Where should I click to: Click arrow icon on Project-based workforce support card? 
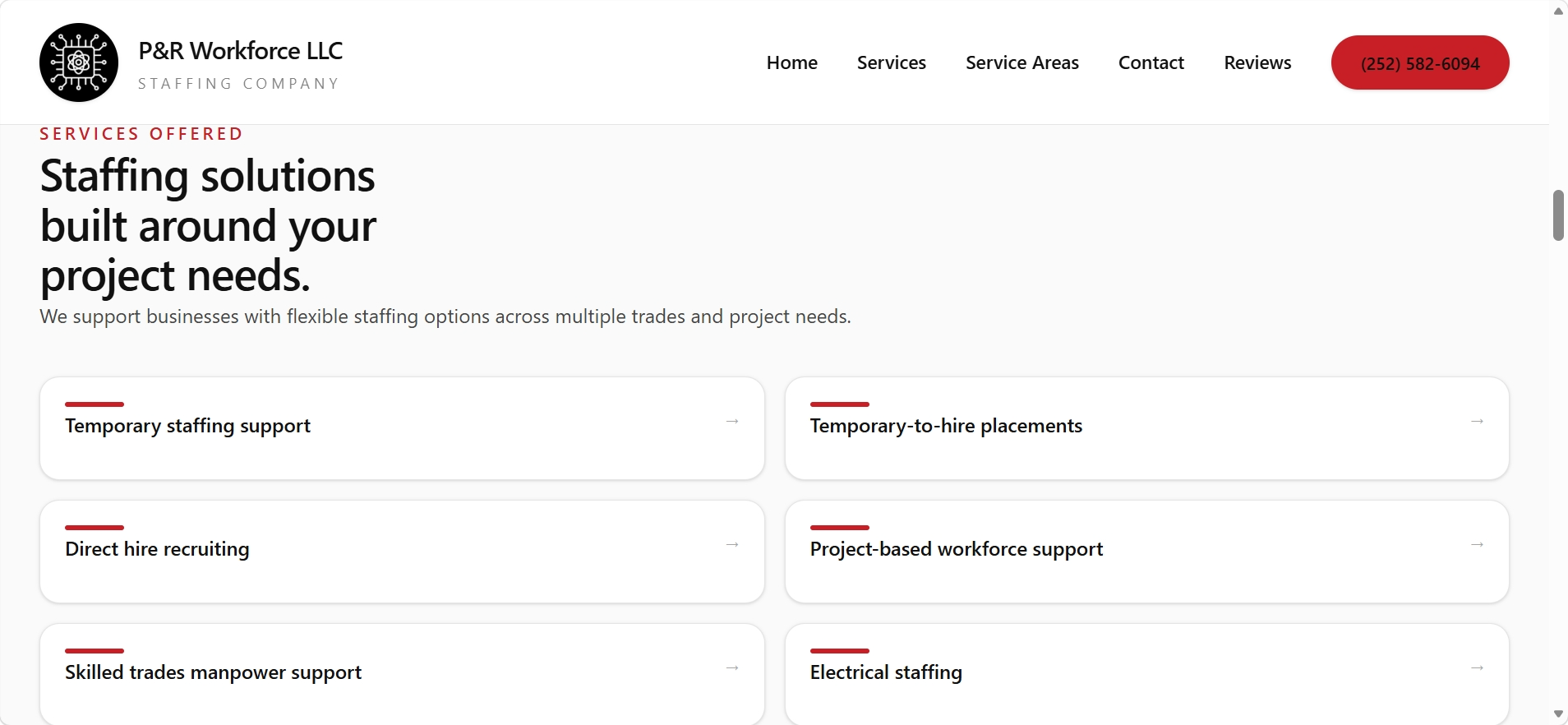pos(1477,545)
